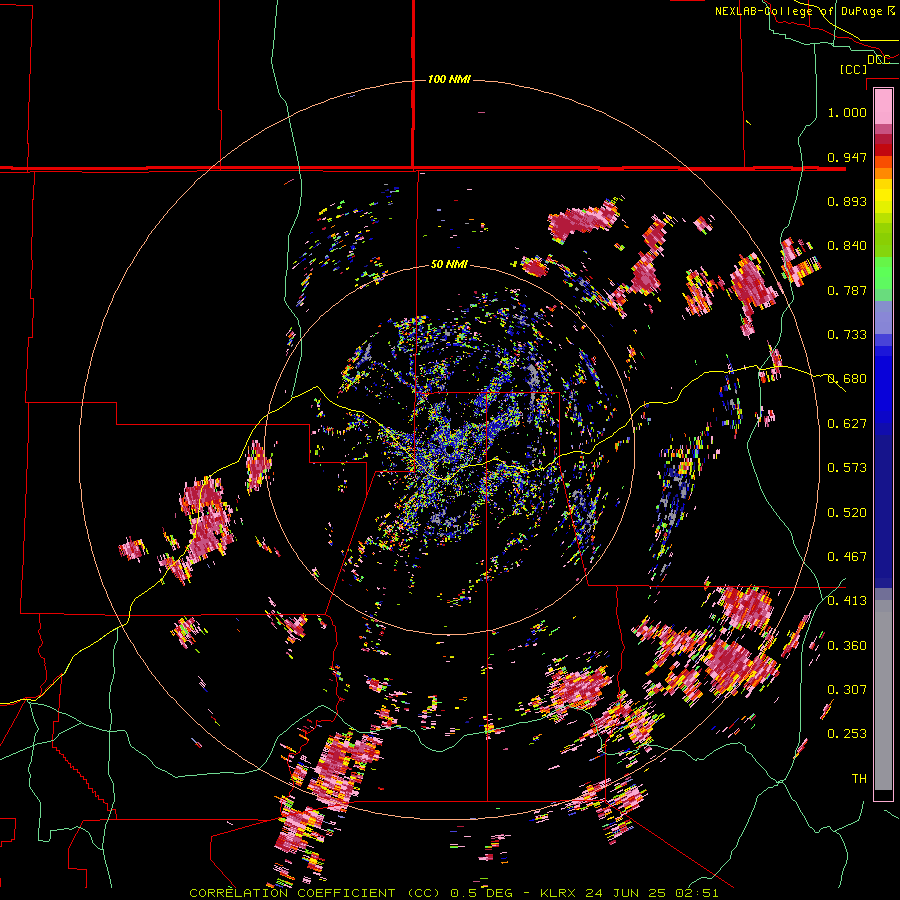900x900 pixels.
Task: Pick the light pink swatch beside 1.000
Action: pos(883,107)
